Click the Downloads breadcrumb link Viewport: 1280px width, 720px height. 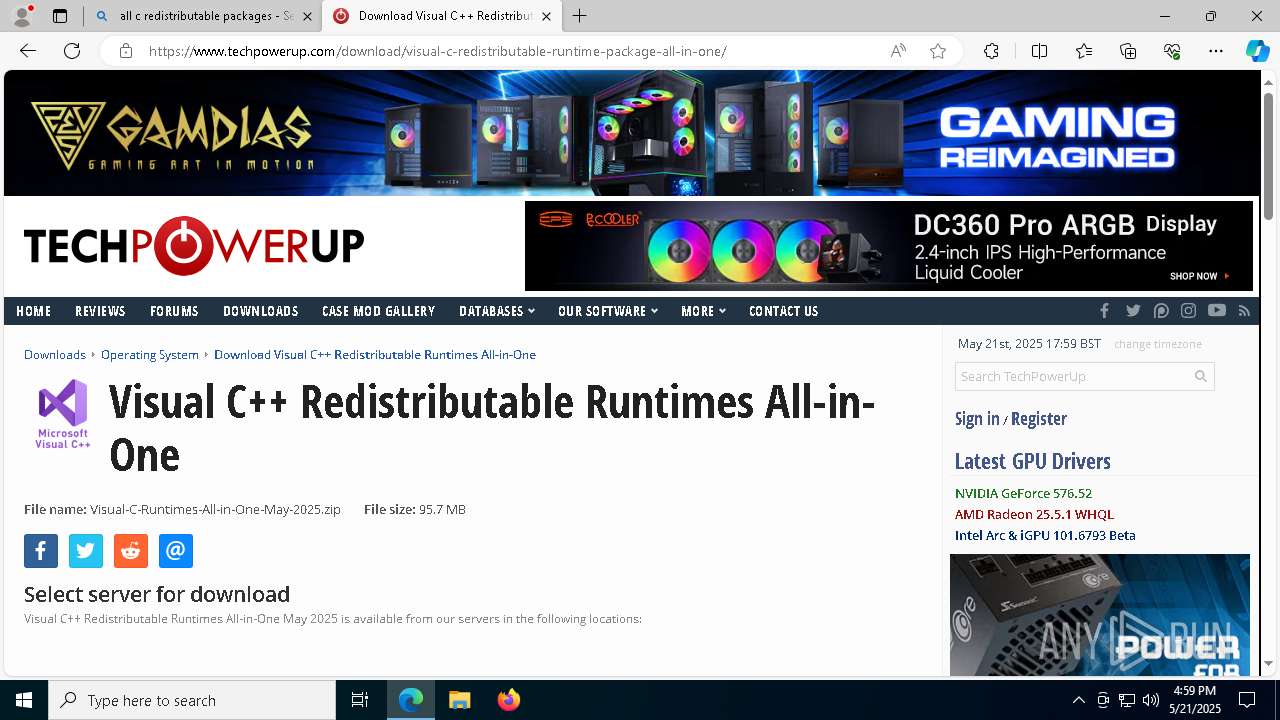click(55, 355)
